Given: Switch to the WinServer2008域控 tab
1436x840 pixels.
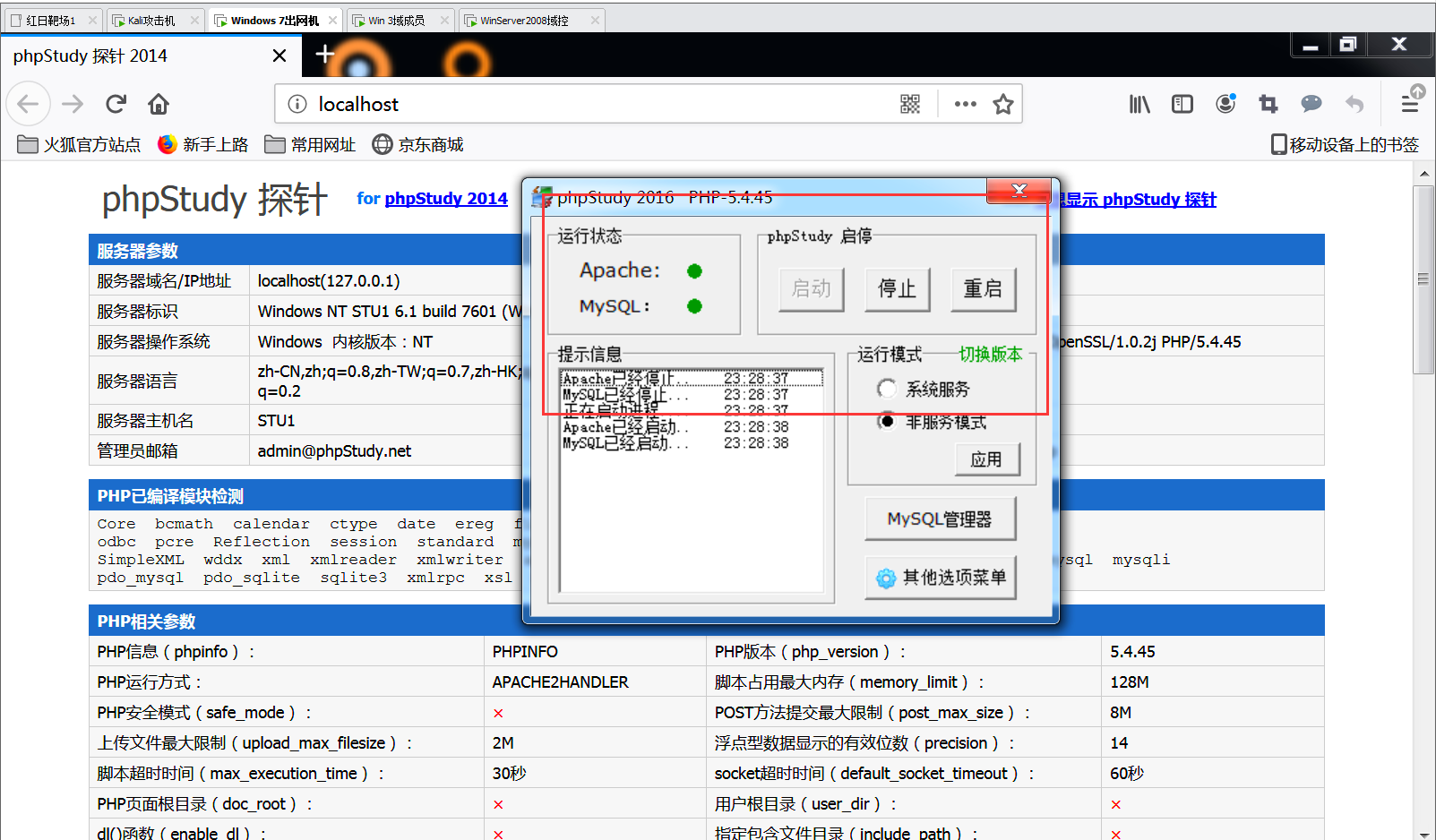Looking at the screenshot, I should point(527,19).
